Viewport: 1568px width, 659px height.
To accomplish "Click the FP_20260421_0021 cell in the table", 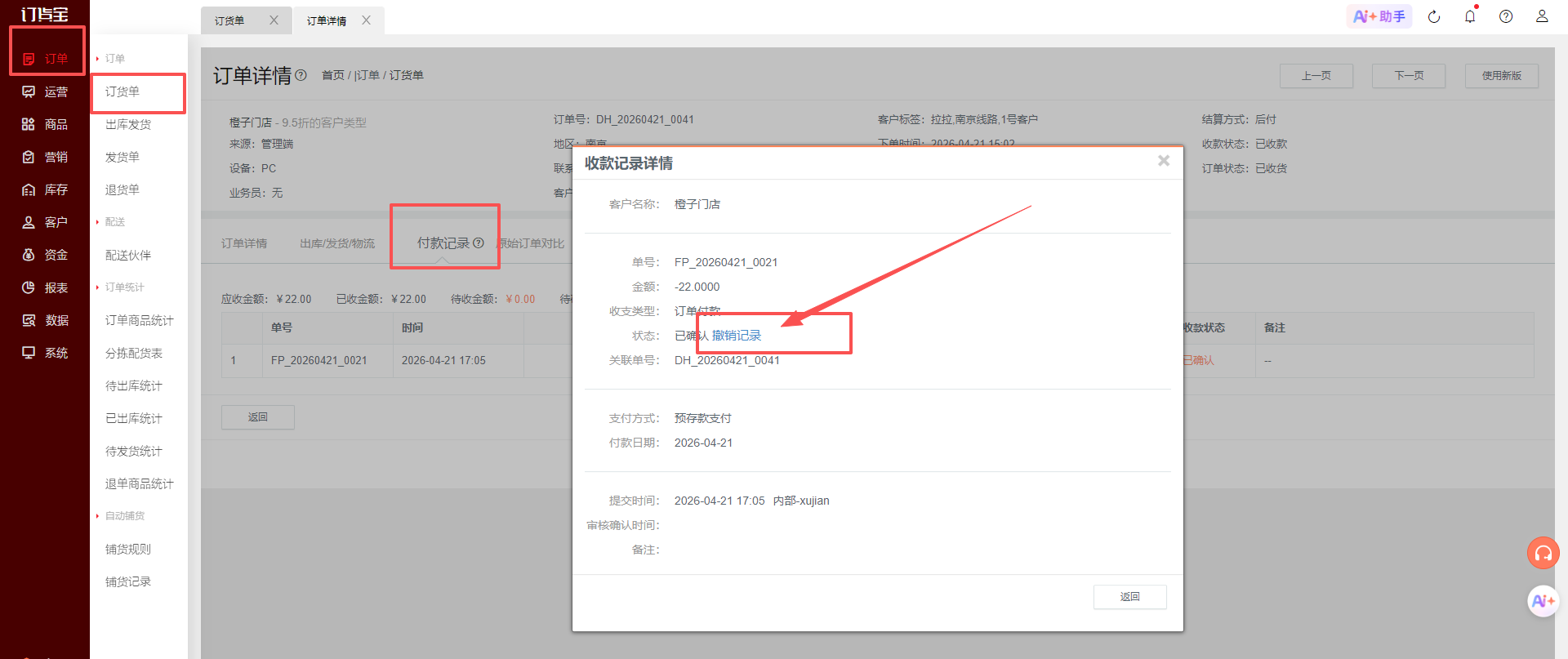I will click(x=319, y=360).
